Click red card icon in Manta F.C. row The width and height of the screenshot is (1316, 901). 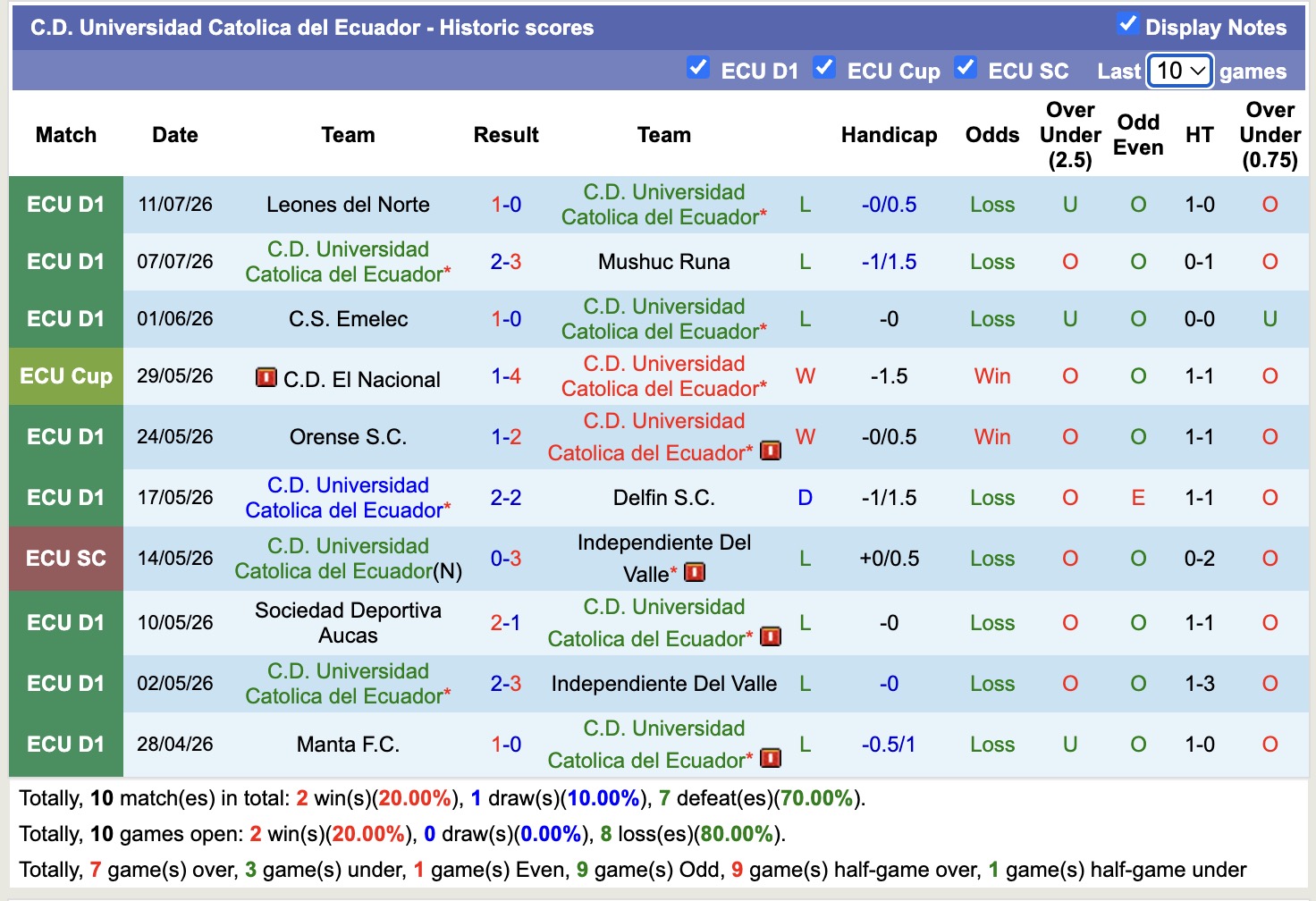(771, 758)
